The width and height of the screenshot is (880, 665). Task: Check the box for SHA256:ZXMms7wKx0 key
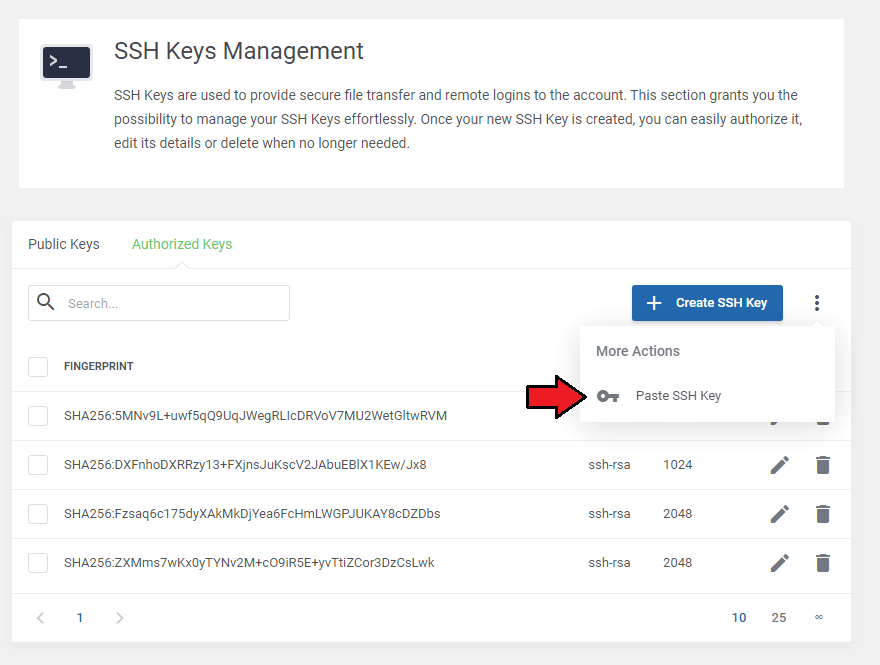[x=38, y=562]
